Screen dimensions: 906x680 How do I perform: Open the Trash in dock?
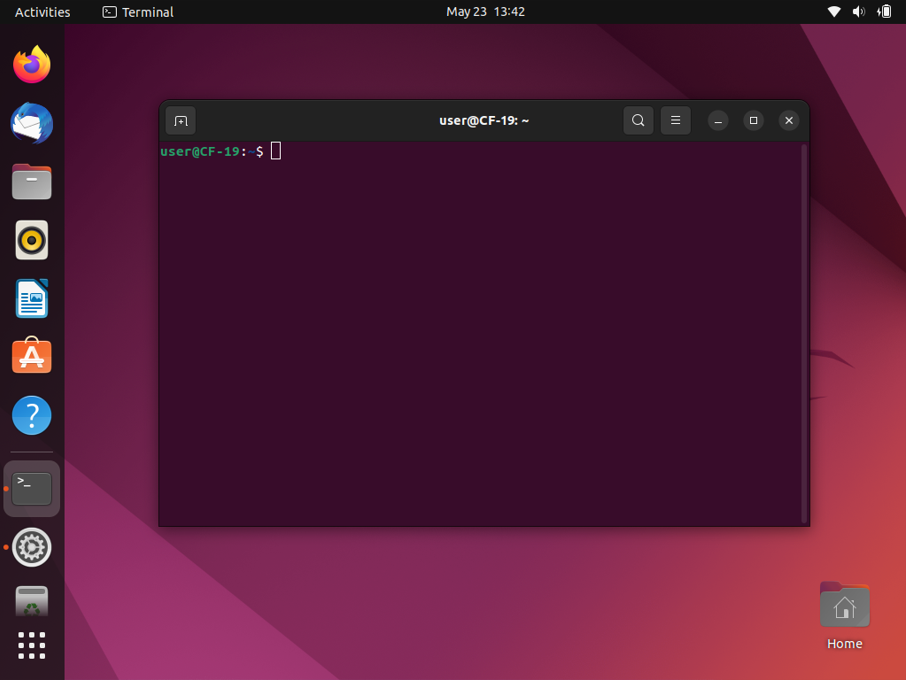point(32,601)
